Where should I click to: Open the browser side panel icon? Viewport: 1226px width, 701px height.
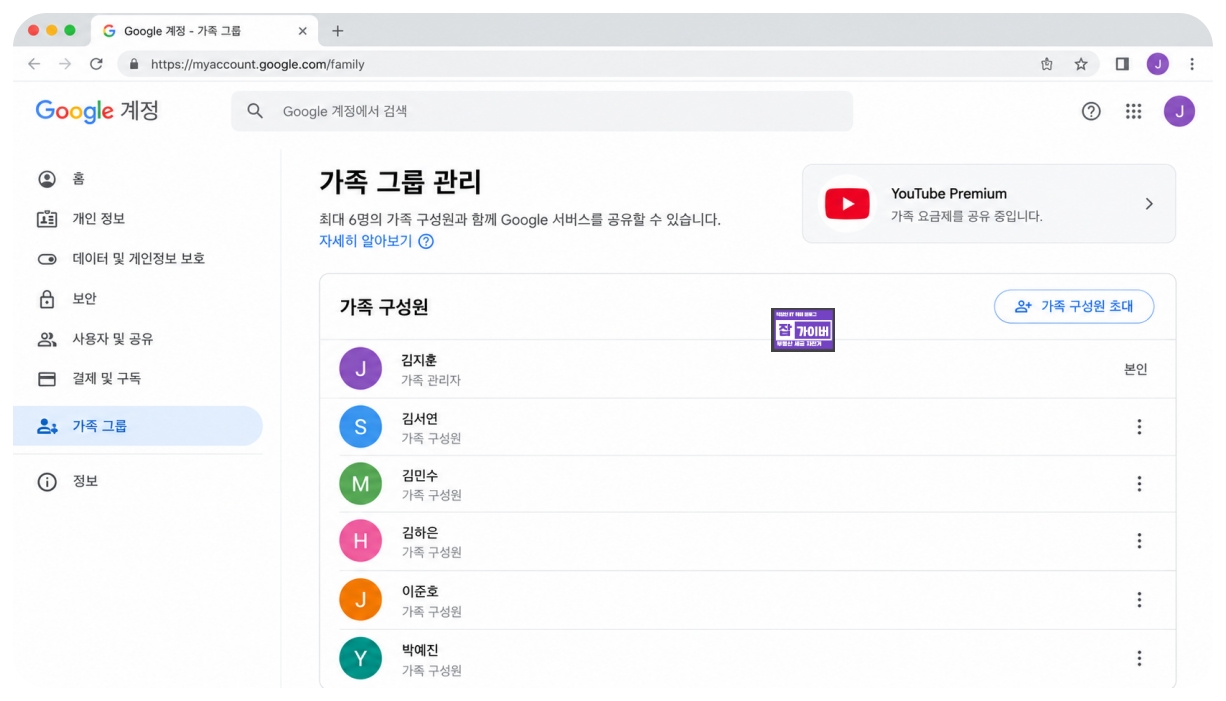pyautogui.click(x=1122, y=64)
